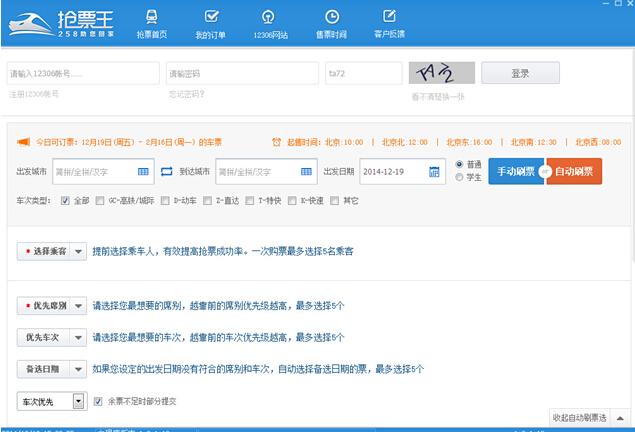Viewport: 635px width, 432px height.
Task: Click swap icon between departure and arrival cities
Action: 166,172
